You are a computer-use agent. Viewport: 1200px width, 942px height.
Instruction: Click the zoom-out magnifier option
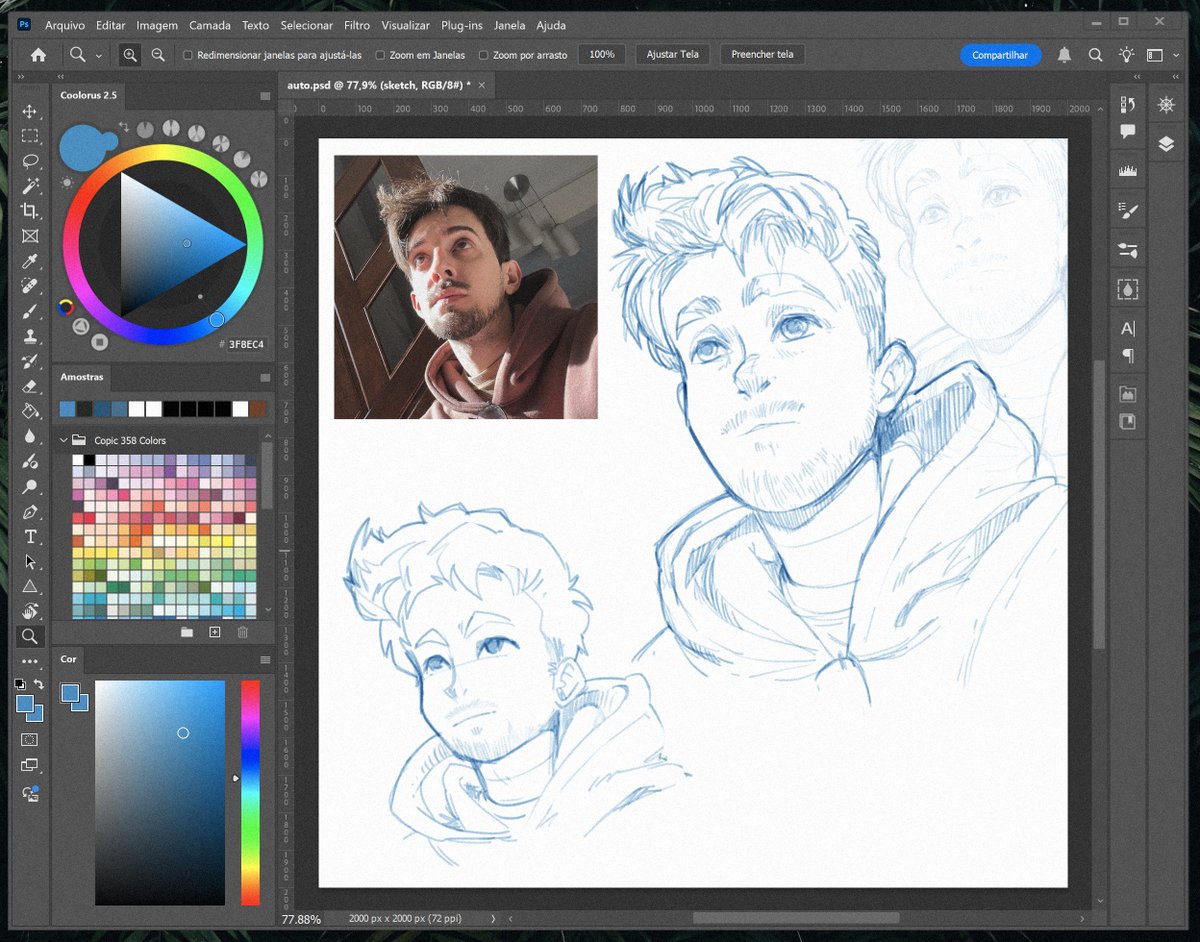(x=158, y=55)
